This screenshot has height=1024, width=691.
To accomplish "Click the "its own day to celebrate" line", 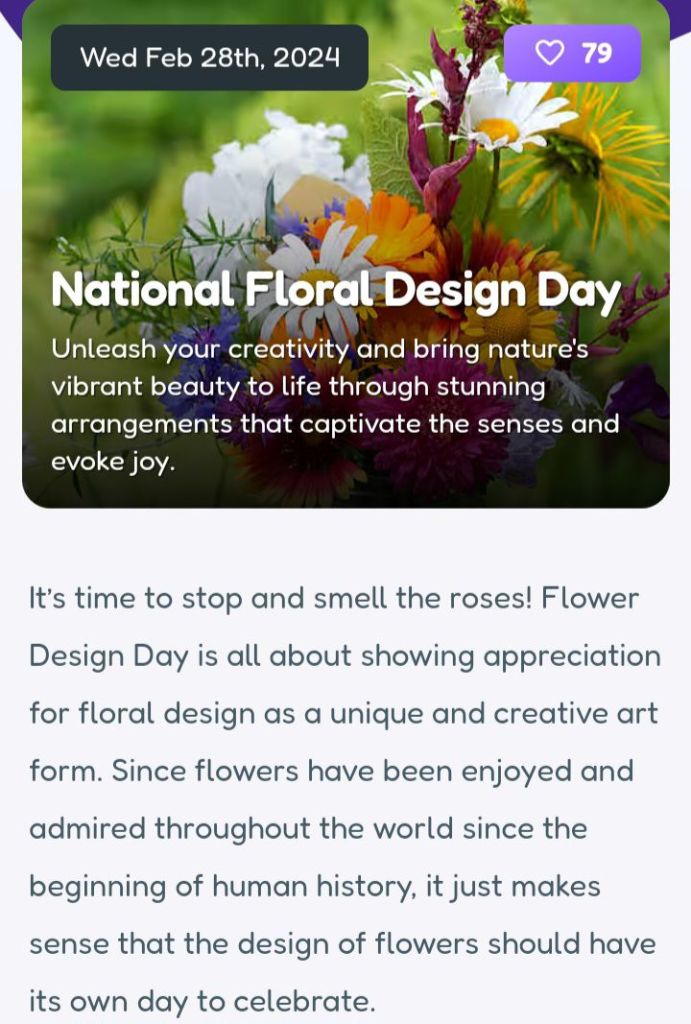I will [202, 1001].
